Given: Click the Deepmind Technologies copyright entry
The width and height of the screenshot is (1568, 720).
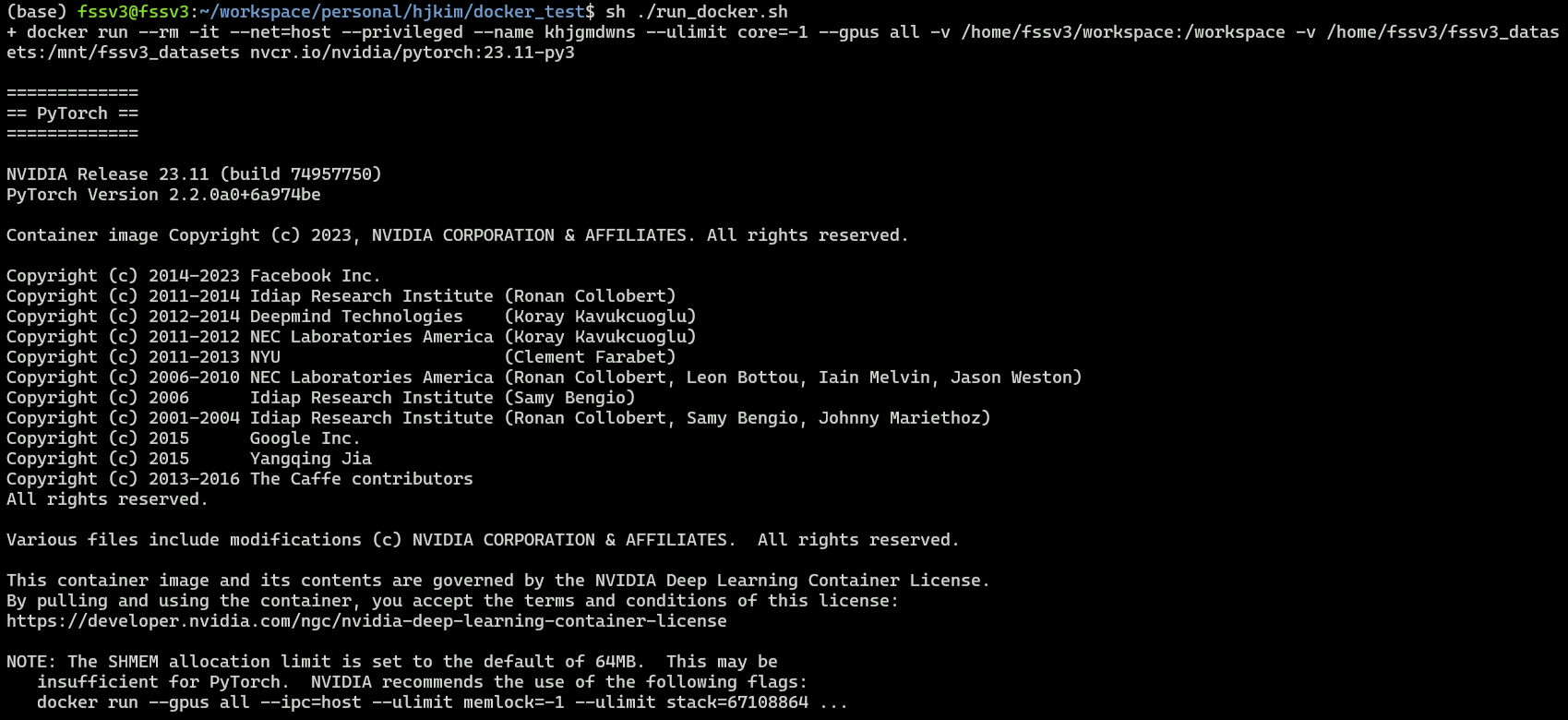Looking at the screenshot, I should point(352,317).
